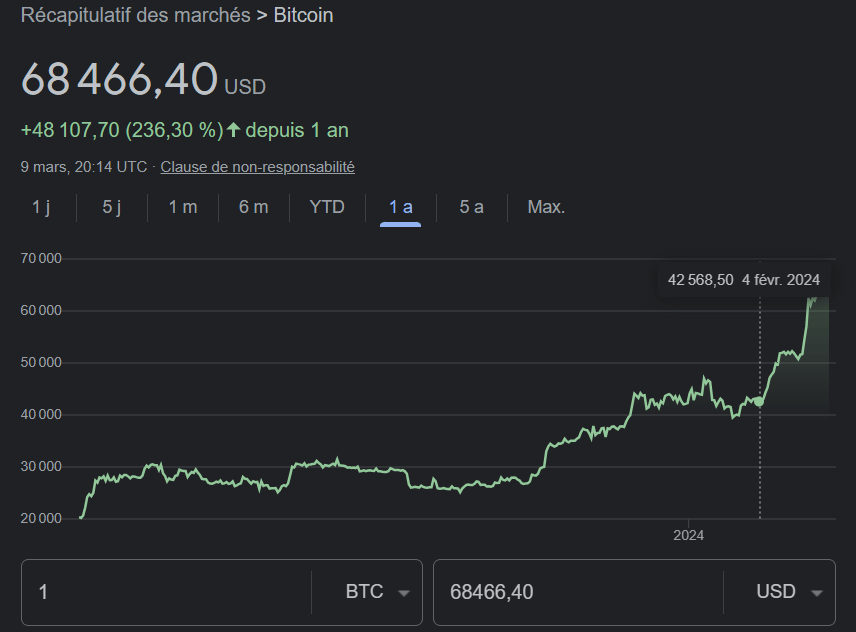Click the 2024 label on chart axis

tap(688, 535)
